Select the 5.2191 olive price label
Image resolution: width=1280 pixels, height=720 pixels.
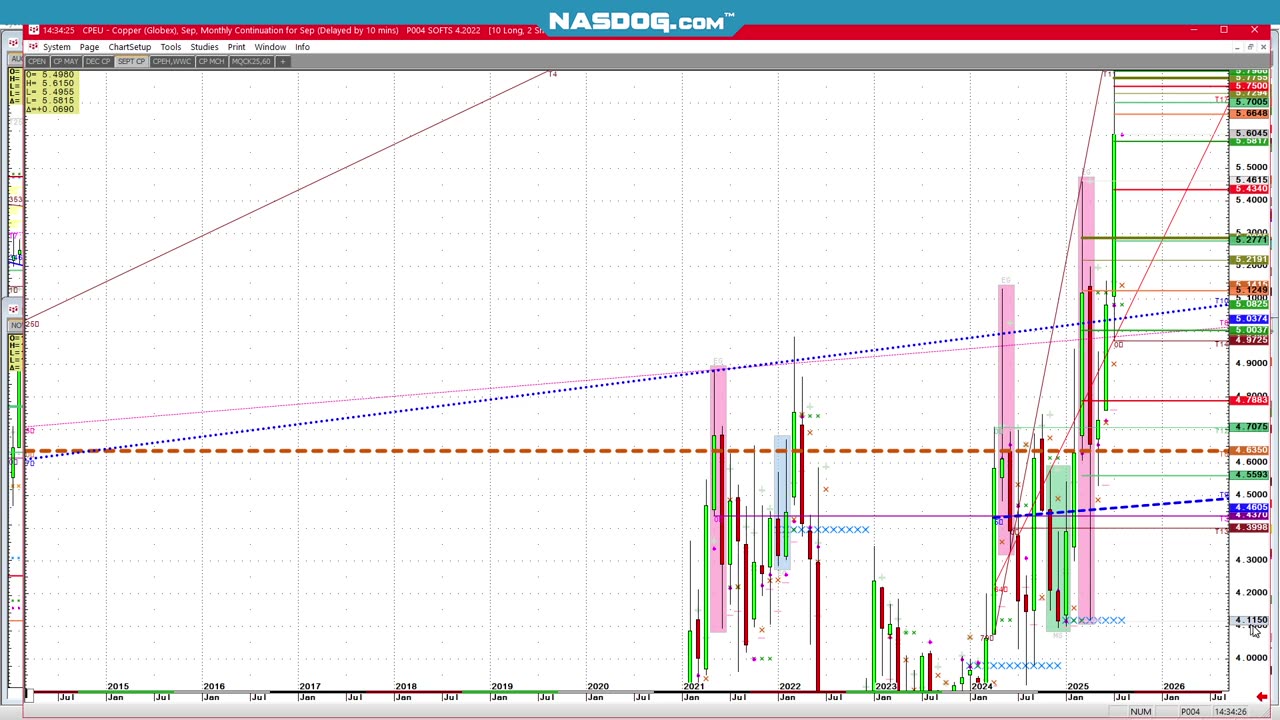(1250, 260)
